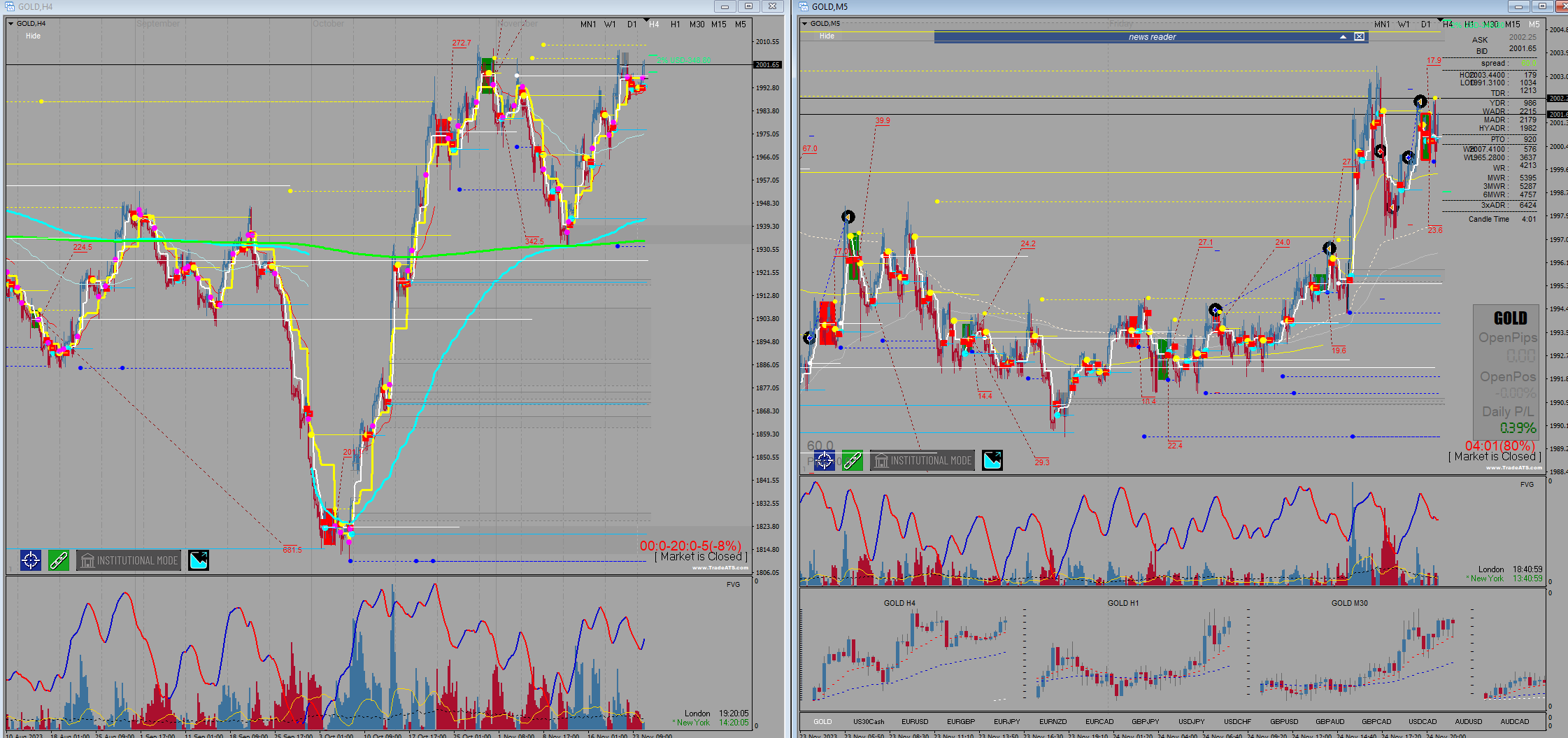1568x738 pixels.
Task: Click the GOLD H4 mini chart thumbnail
Action: [x=911, y=654]
